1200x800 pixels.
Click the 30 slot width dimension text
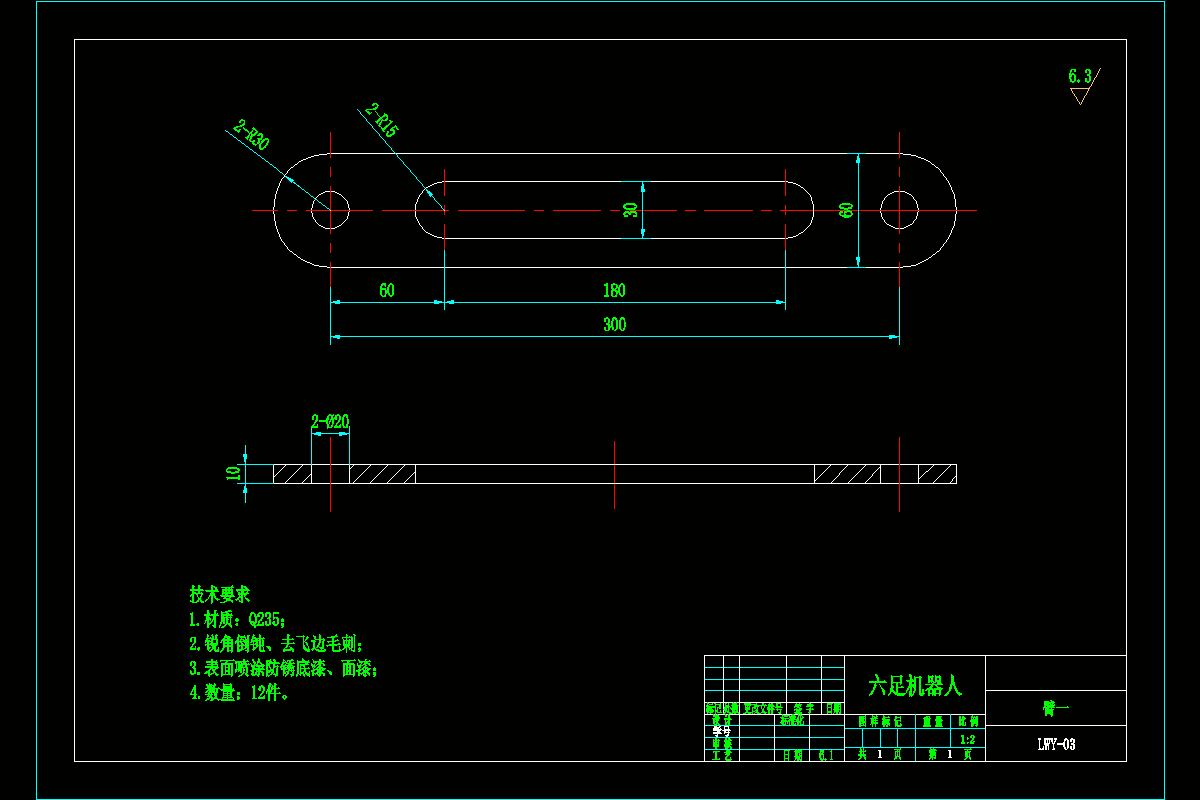[630, 210]
